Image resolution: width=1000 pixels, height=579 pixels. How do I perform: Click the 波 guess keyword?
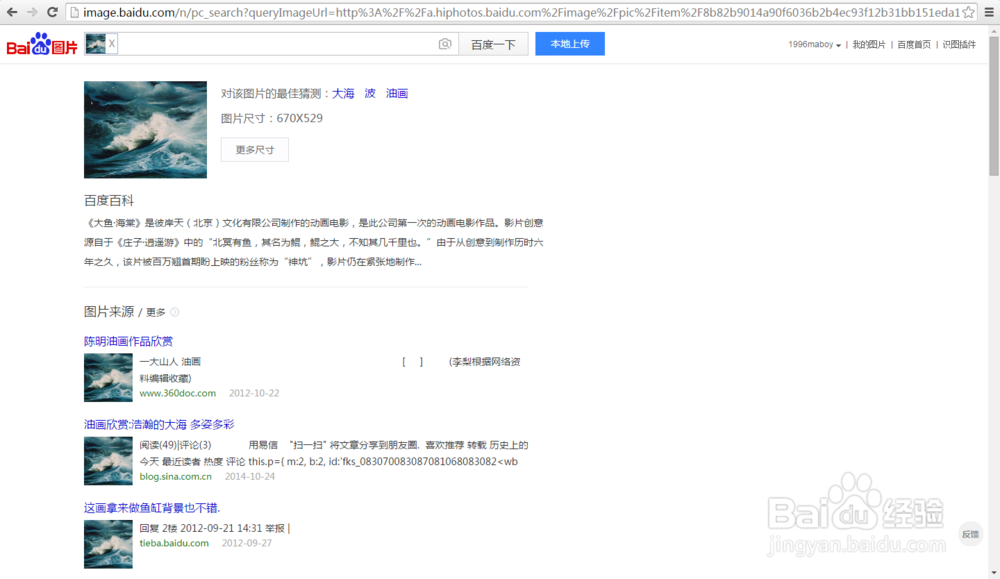[x=370, y=94]
